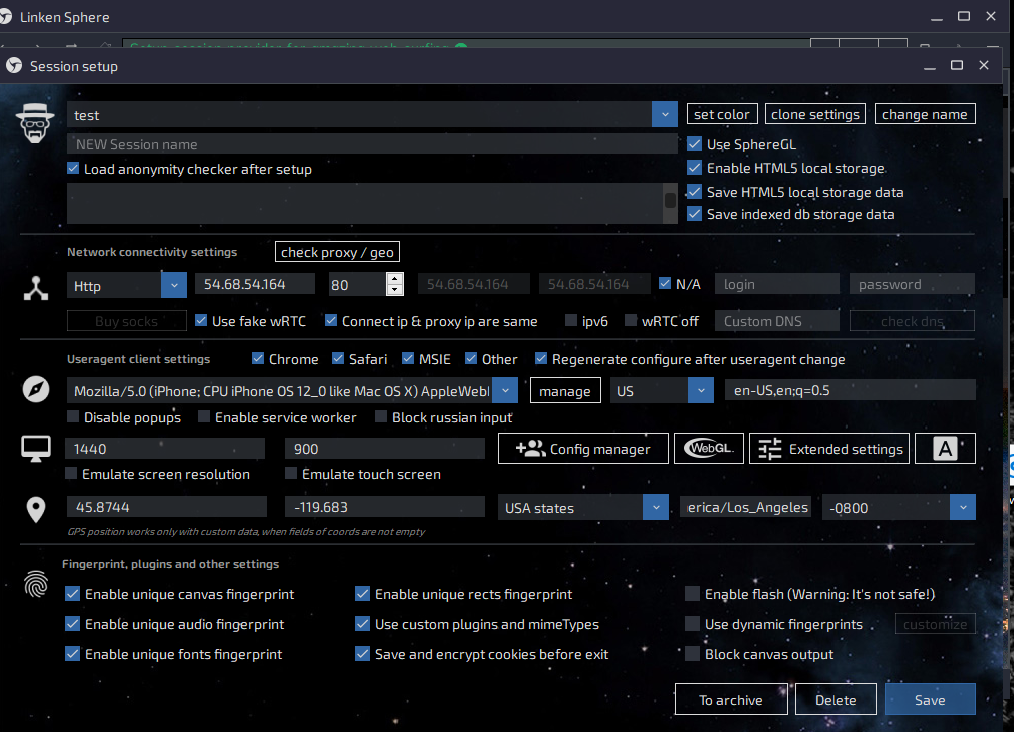Open the US language country dropdown
Image resolution: width=1014 pixels, height=732 pixels.
coord(701,391)
